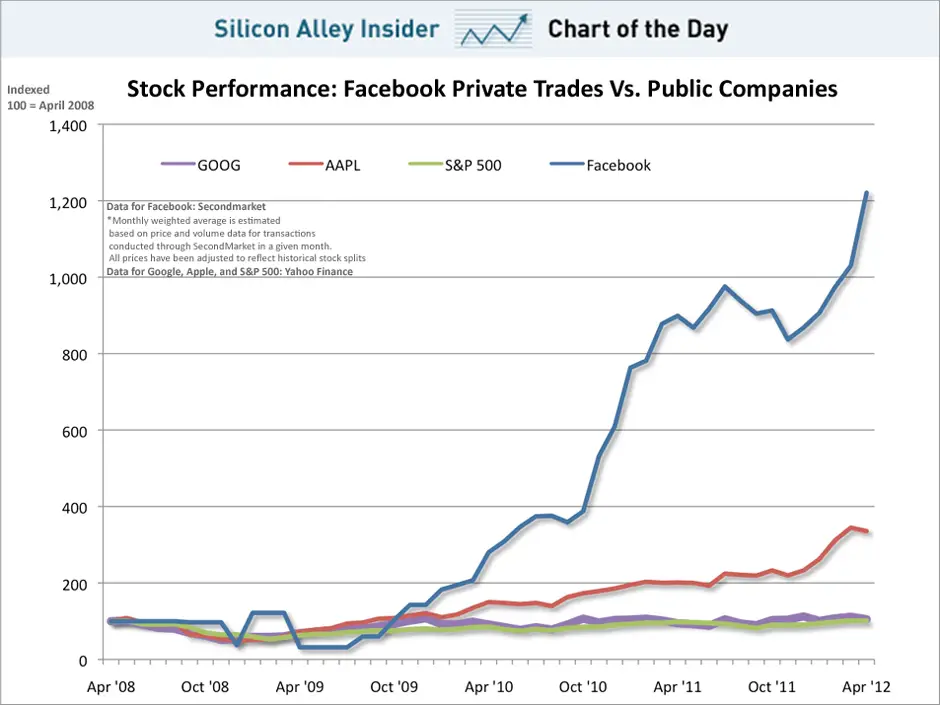Click the 1,400 y-axis label
Image resolution: width=940 pixels, height=705 pixels.
point(68,126)
